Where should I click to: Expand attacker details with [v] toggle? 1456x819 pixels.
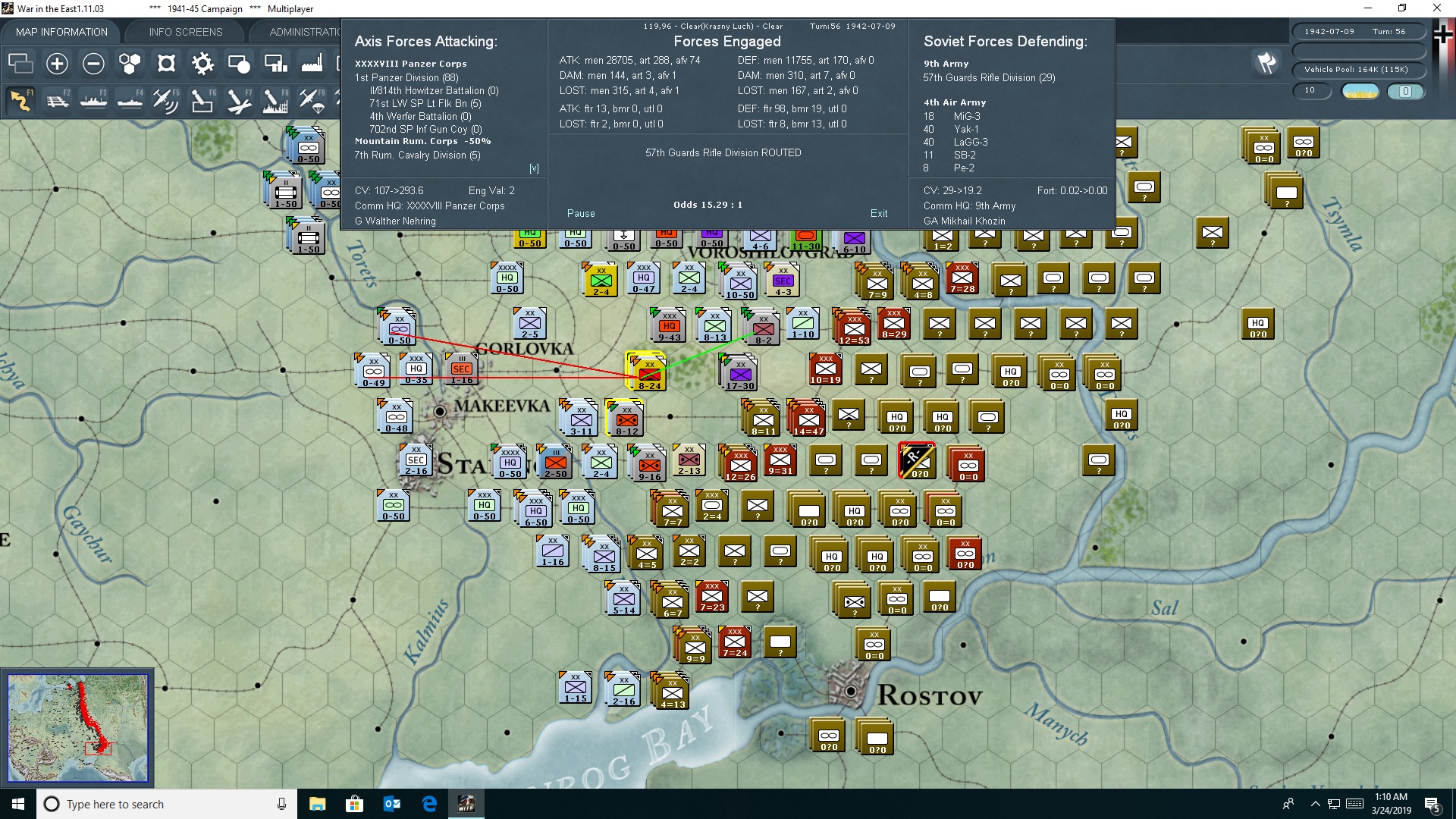tap(534, 168)
